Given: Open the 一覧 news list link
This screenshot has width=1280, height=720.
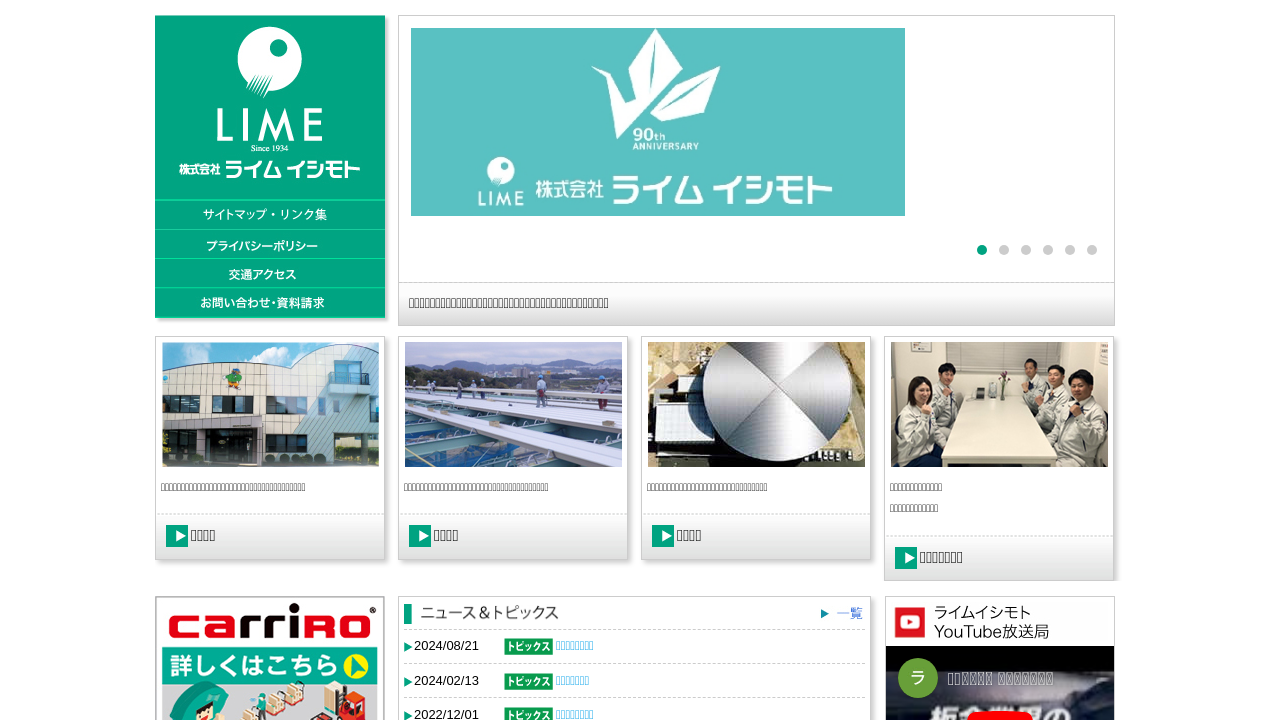Looking at the screenshot, I should [x=849, y=614].
